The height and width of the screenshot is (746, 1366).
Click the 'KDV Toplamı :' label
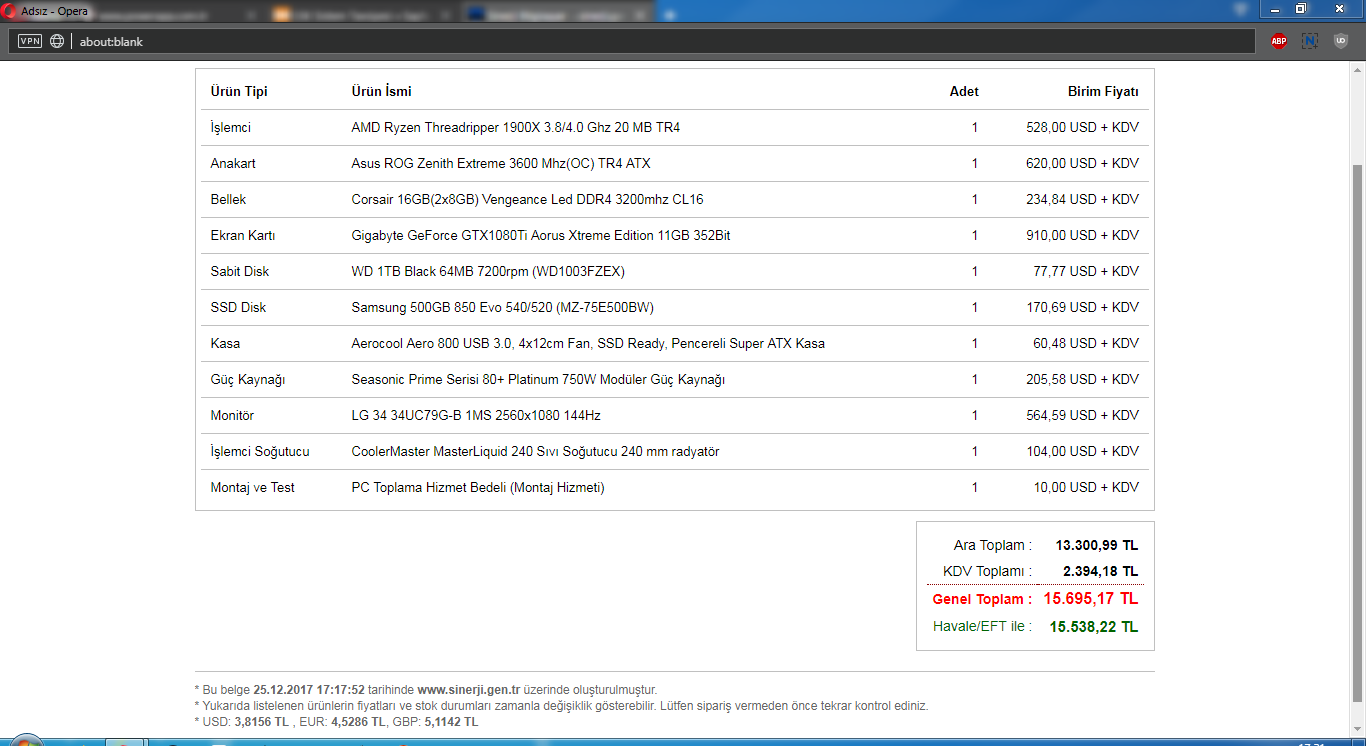[987, 571]
